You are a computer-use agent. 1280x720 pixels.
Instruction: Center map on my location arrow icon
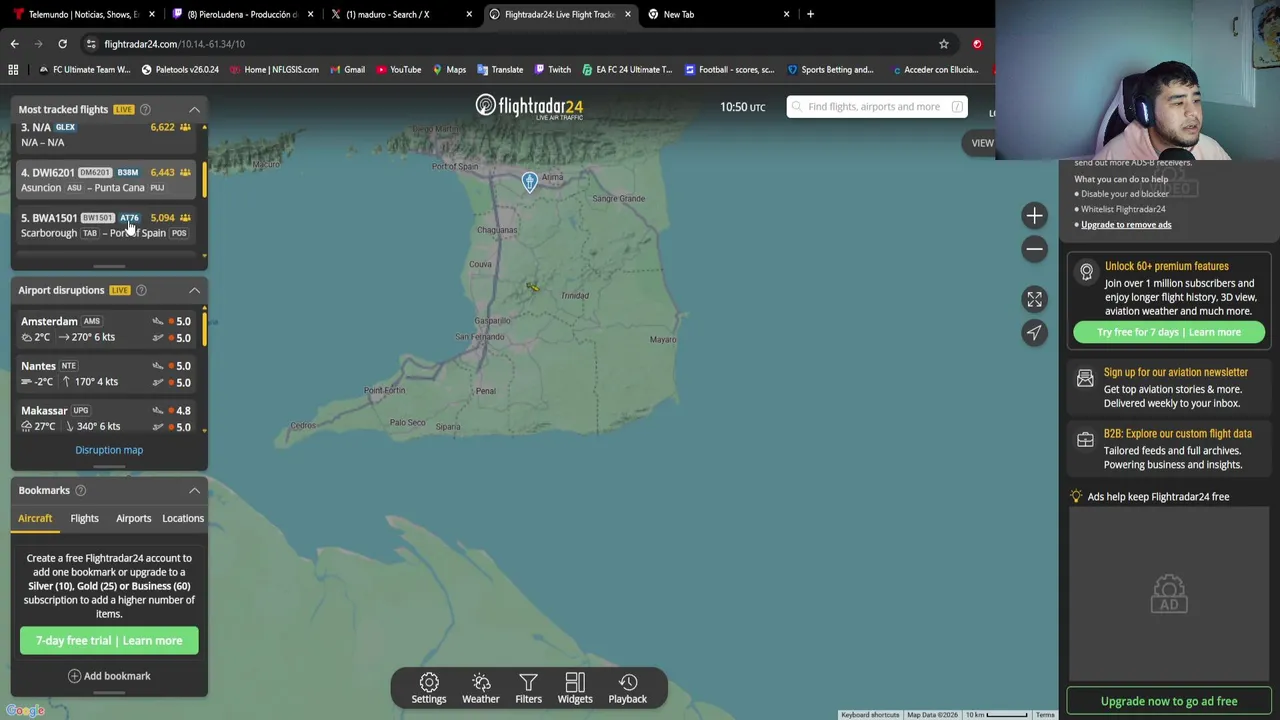pos(1034,332)
